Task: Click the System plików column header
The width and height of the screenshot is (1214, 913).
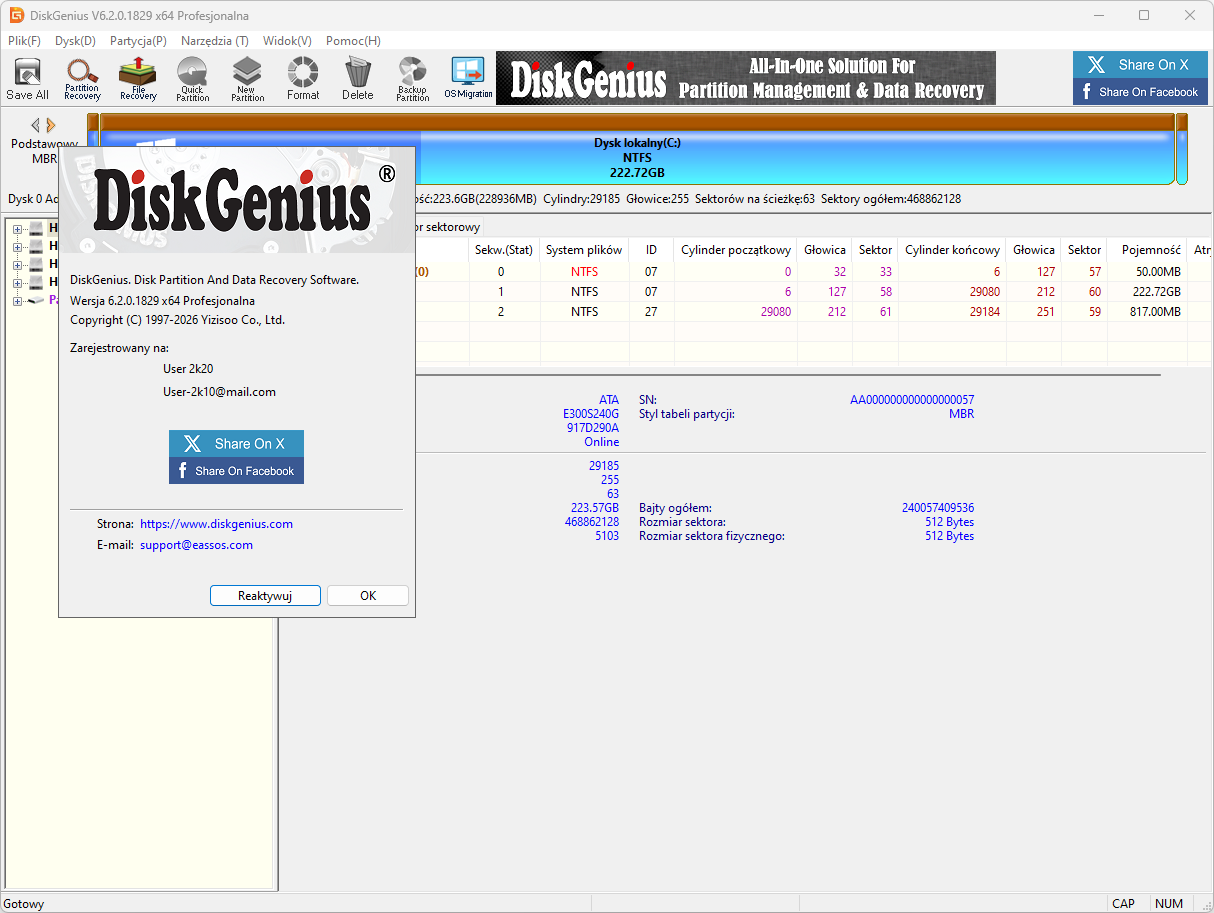Action: click(584, 250)
